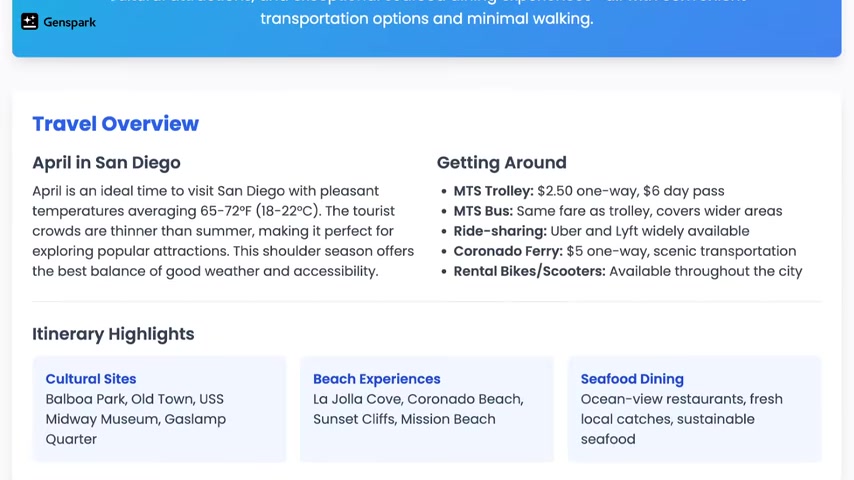Select the Ride-sharing list entry

[601, 231]
